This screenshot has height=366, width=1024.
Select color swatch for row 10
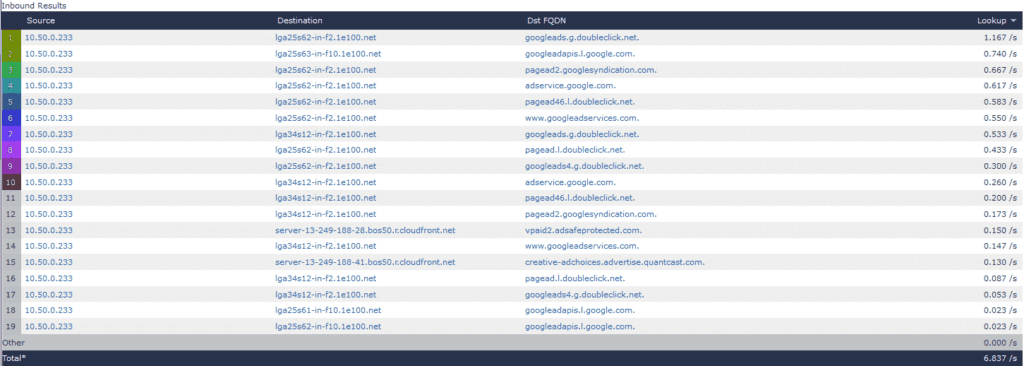click(x=10, y=182)
